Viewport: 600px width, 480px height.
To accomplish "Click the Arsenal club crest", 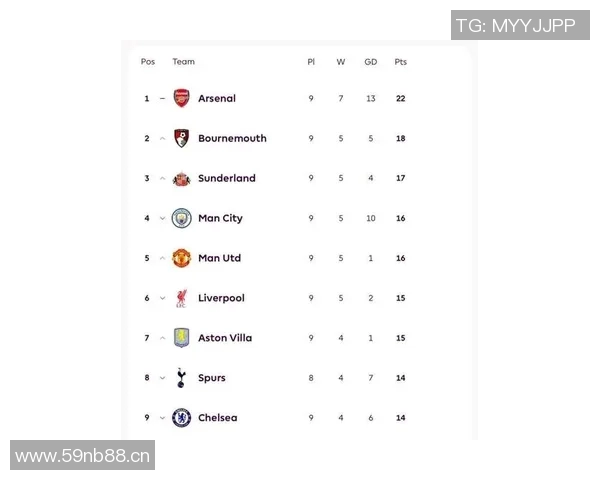I will [x=181, y=98].
